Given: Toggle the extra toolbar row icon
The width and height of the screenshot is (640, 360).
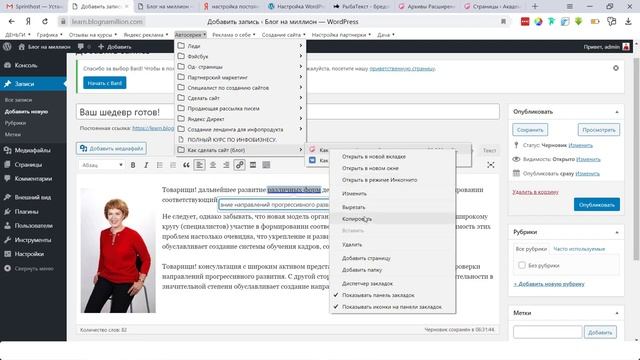Looking at the screenshot, I should click(266, 165).
